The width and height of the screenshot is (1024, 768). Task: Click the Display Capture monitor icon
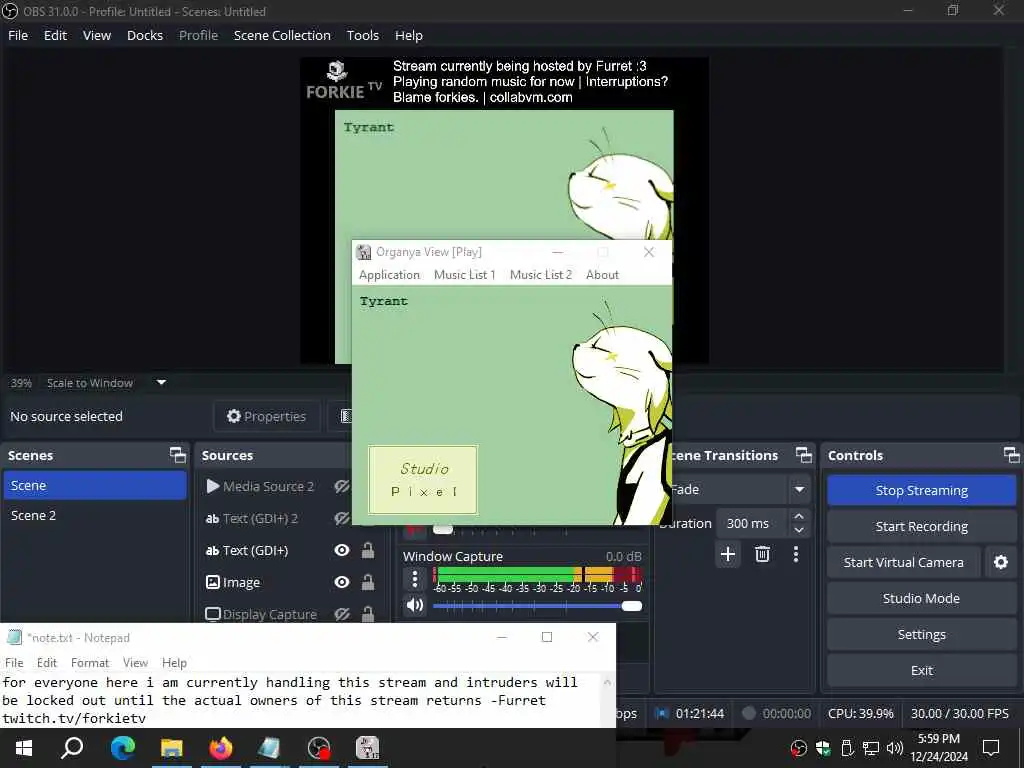pyautogui.click(x=212, y=614)
